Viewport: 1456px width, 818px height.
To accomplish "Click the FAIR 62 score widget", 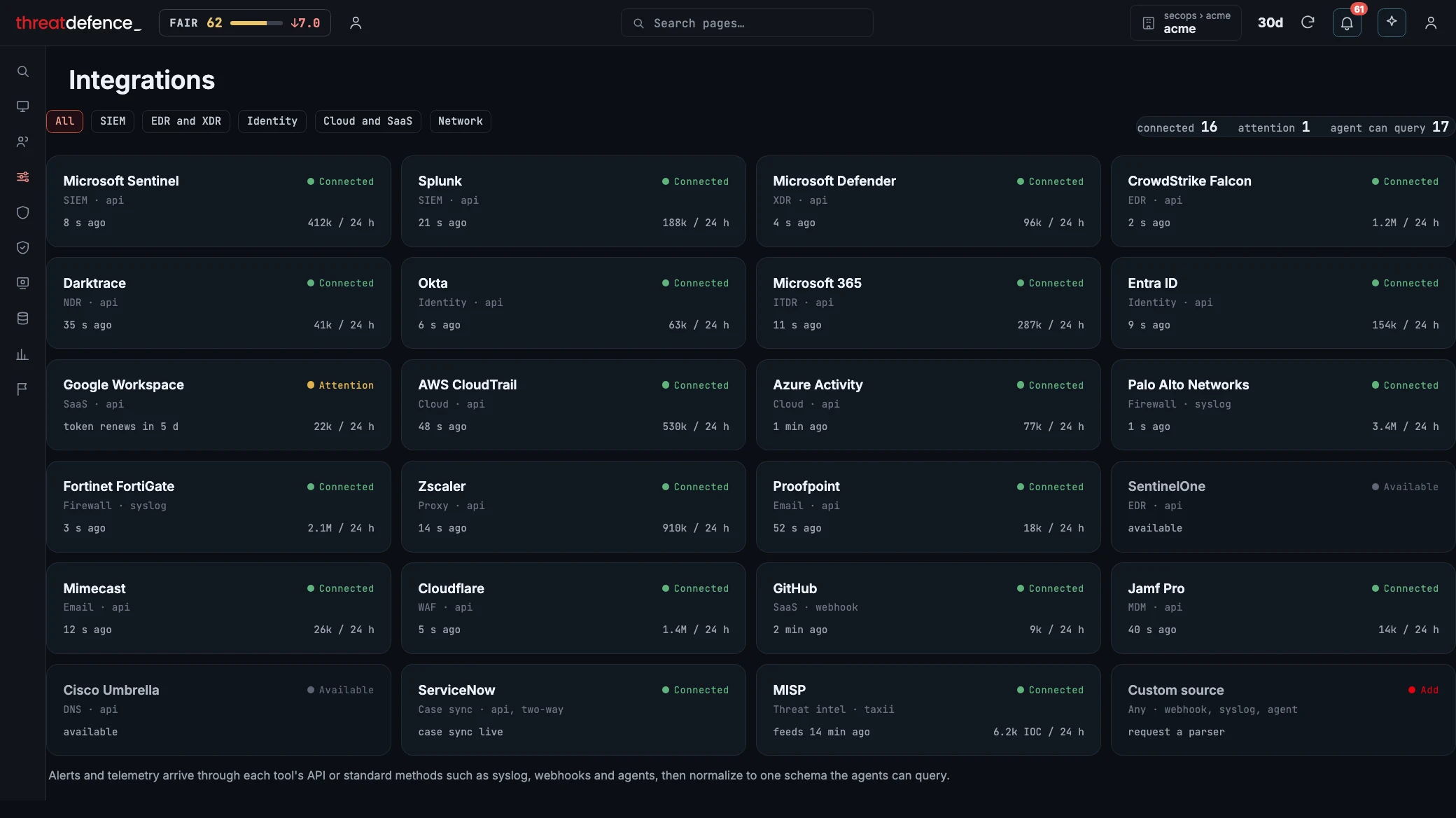I will pos(245,22).
